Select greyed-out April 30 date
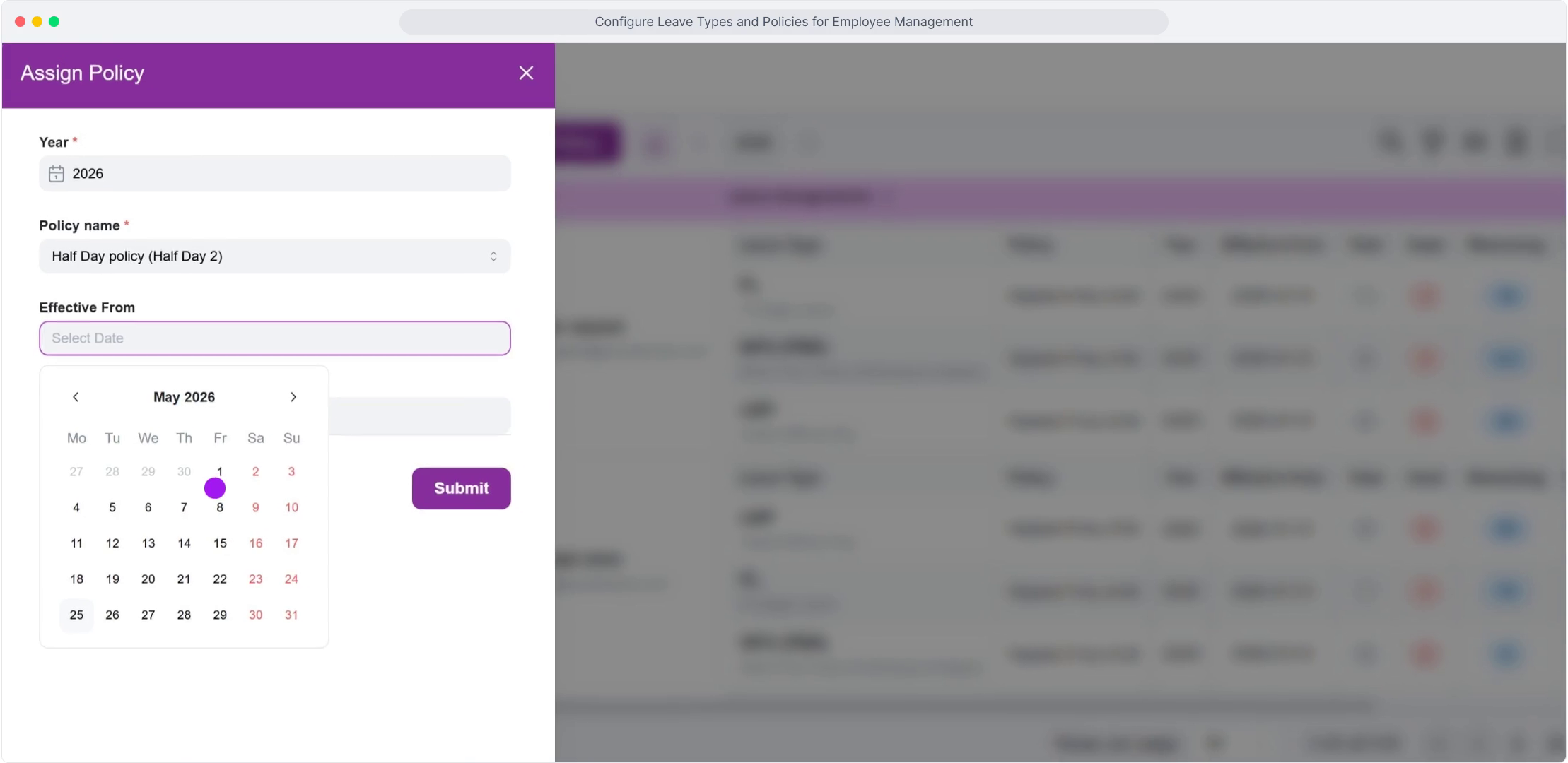Image resolution: width=1568 pixels, height=763 pixels. (x=184, y=471)
